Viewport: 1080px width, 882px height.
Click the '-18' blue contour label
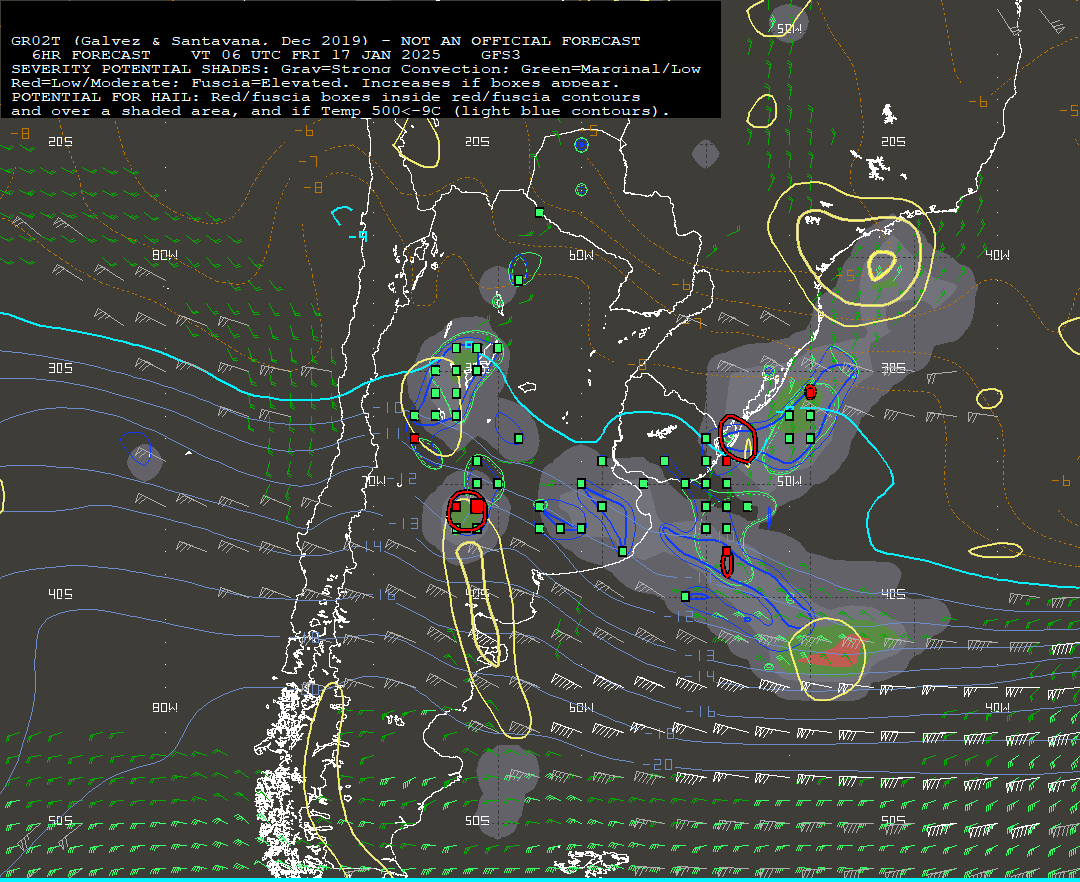tap(661, 734)
